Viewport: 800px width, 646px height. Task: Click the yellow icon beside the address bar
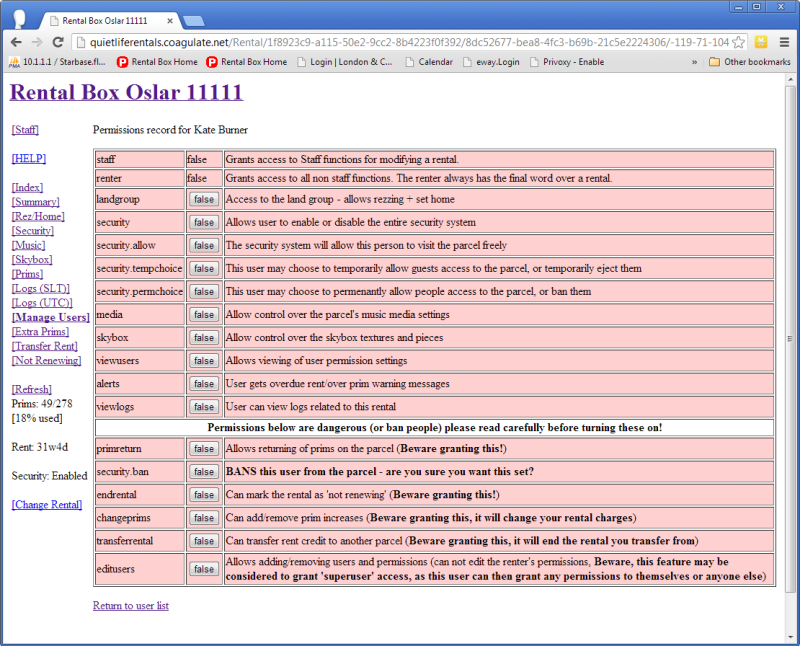(760, 43)
